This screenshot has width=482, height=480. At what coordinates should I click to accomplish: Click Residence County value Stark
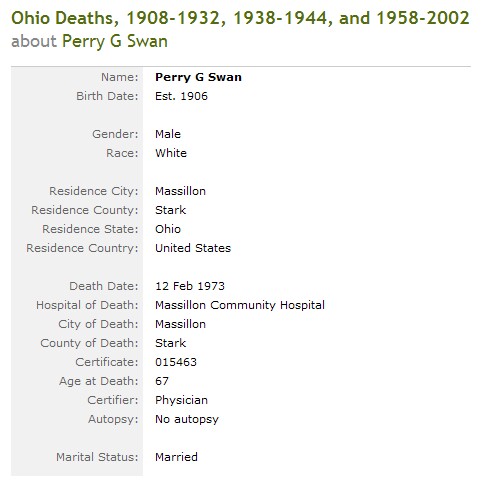(x=170, y=210)
